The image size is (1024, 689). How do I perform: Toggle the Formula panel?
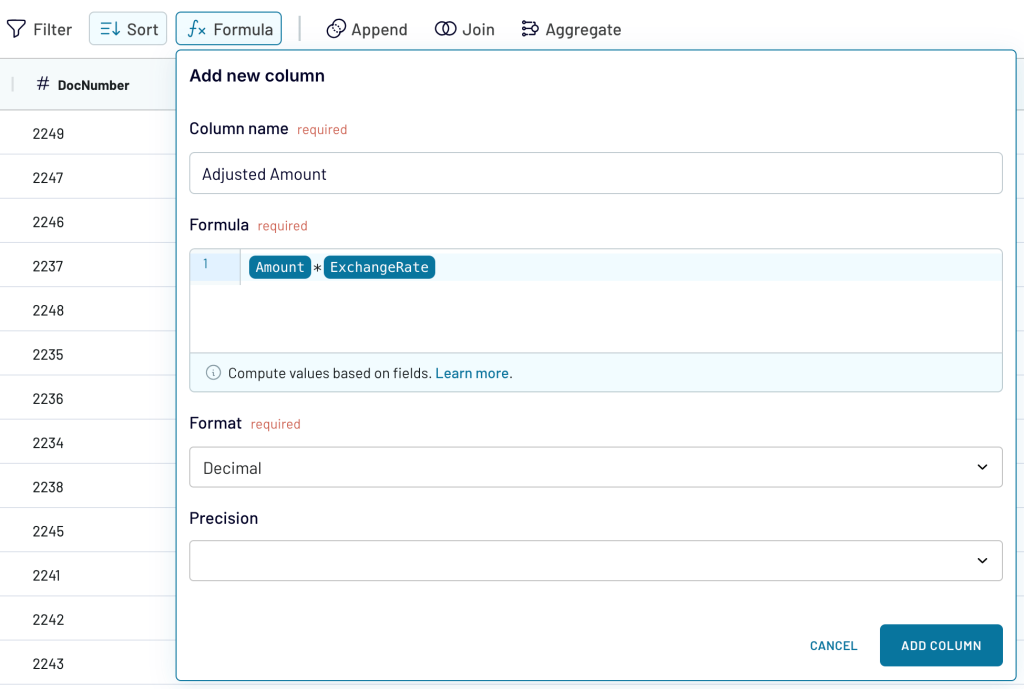[x=229, y=29]
